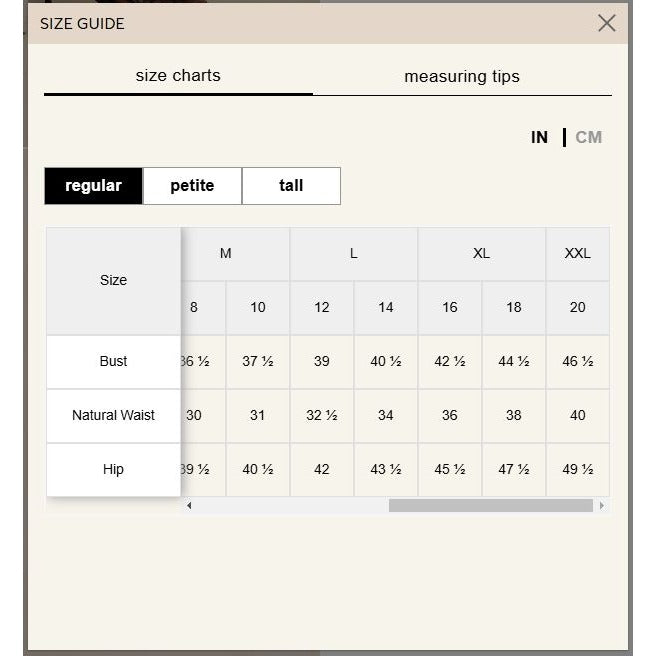
Task: Click the Bust row label
Action: point(113,362)
